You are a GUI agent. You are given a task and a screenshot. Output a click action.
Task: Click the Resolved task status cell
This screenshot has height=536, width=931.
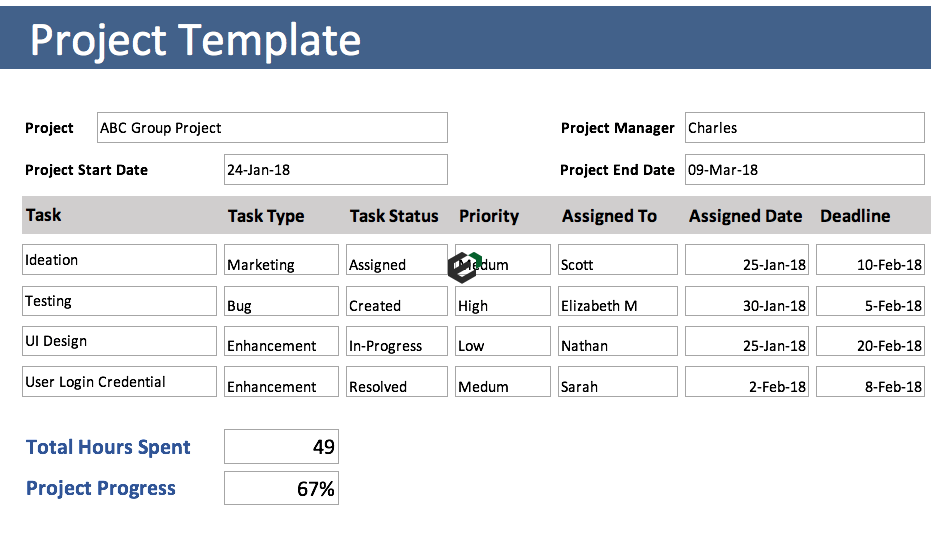pos(396,382)
